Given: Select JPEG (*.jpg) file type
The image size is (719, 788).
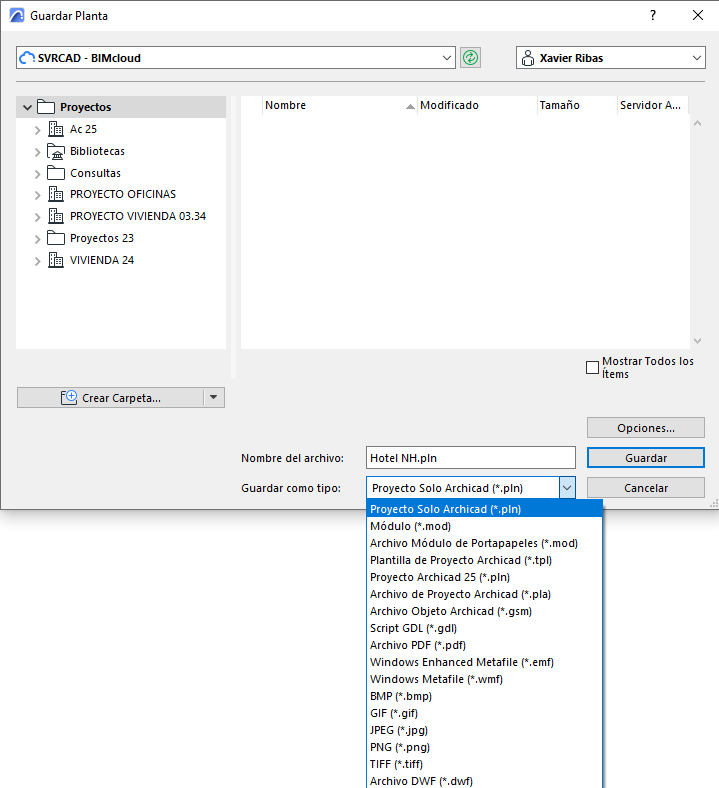Looking at the screenshot, I should (485, 730).
